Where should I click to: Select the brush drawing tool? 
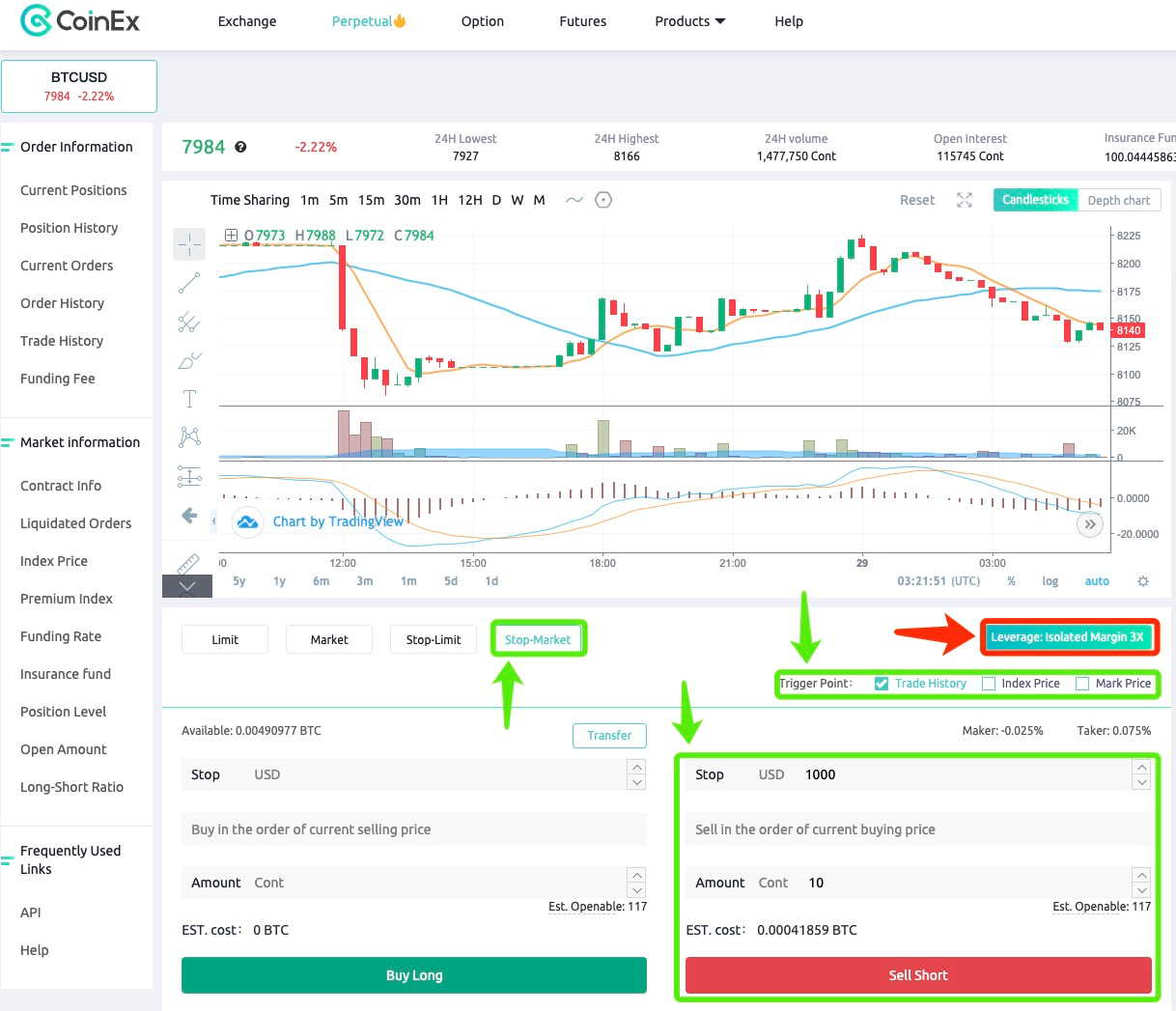click(189, 360)
